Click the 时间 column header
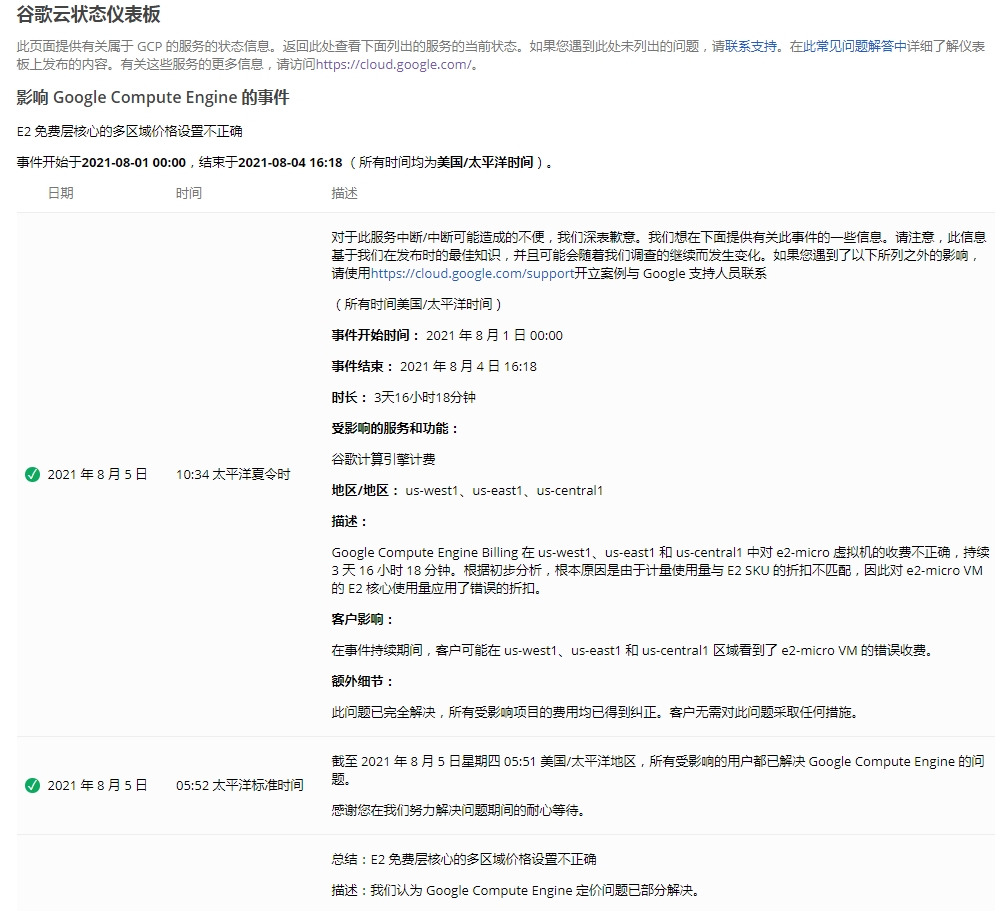The image size is (1007, 911). click(189, 193)
